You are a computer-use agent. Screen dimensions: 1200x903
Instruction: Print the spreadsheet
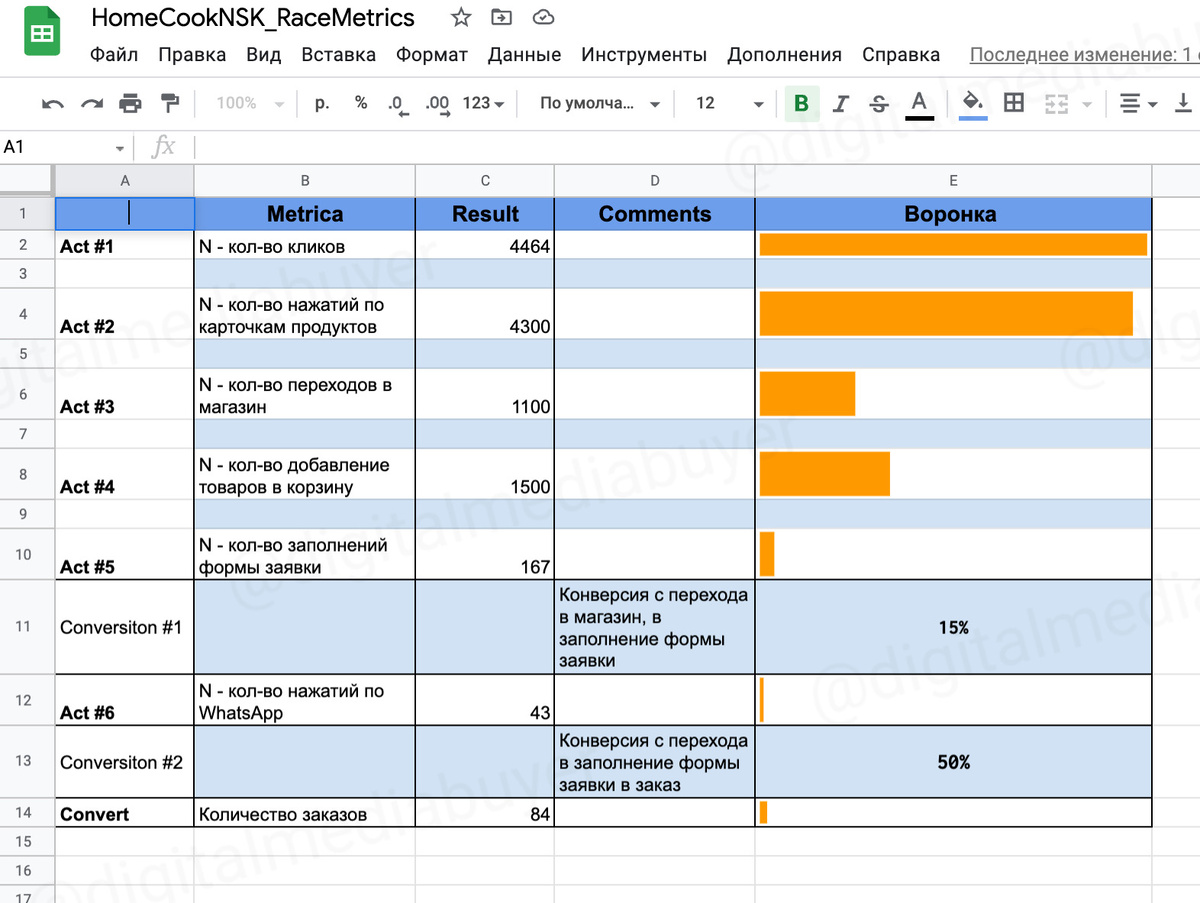(130, 103)
